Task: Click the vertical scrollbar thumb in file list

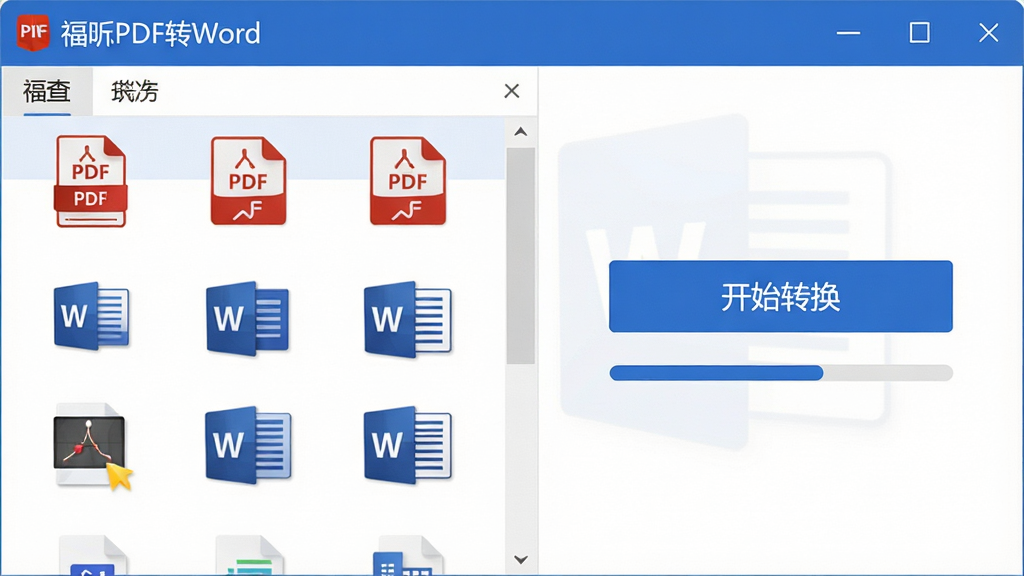Action: 520,256
